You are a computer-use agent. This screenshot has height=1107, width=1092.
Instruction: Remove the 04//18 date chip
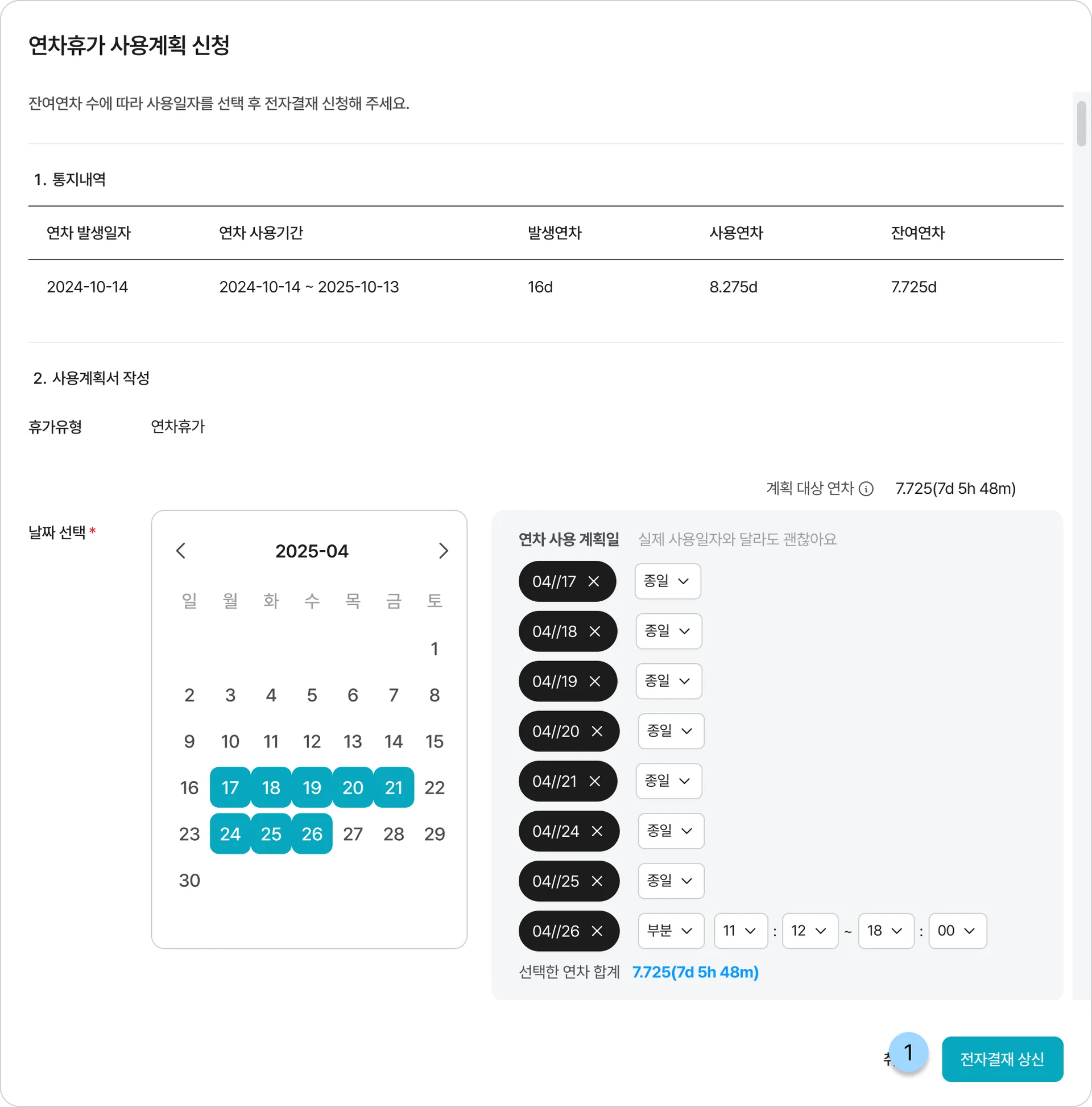596,631
